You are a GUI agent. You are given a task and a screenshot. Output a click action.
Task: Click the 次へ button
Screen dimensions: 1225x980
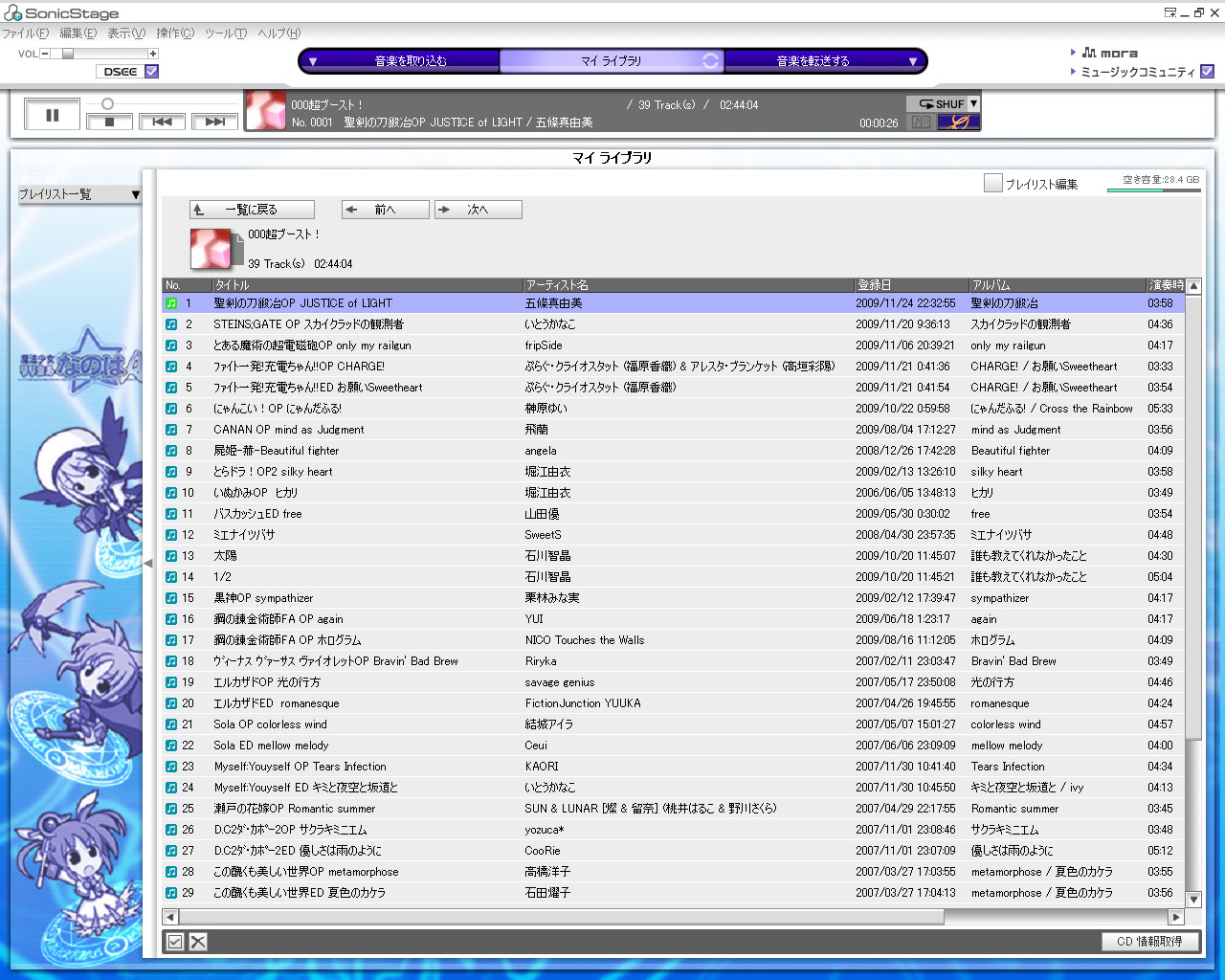tap(479, 210)
